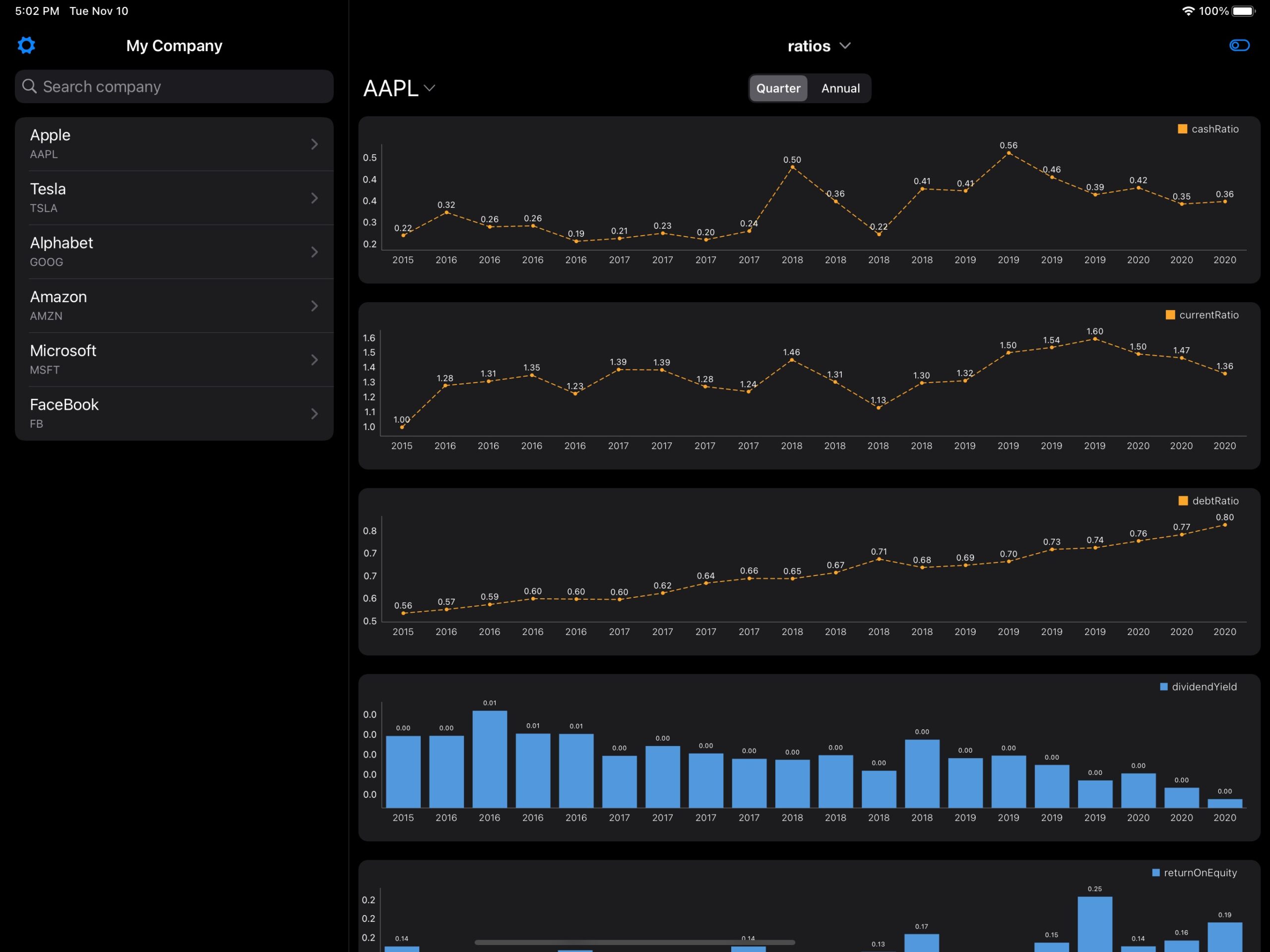Click the orange currentRatio legend swatch
The image size is (1270, 952).
pos(1170,315)
